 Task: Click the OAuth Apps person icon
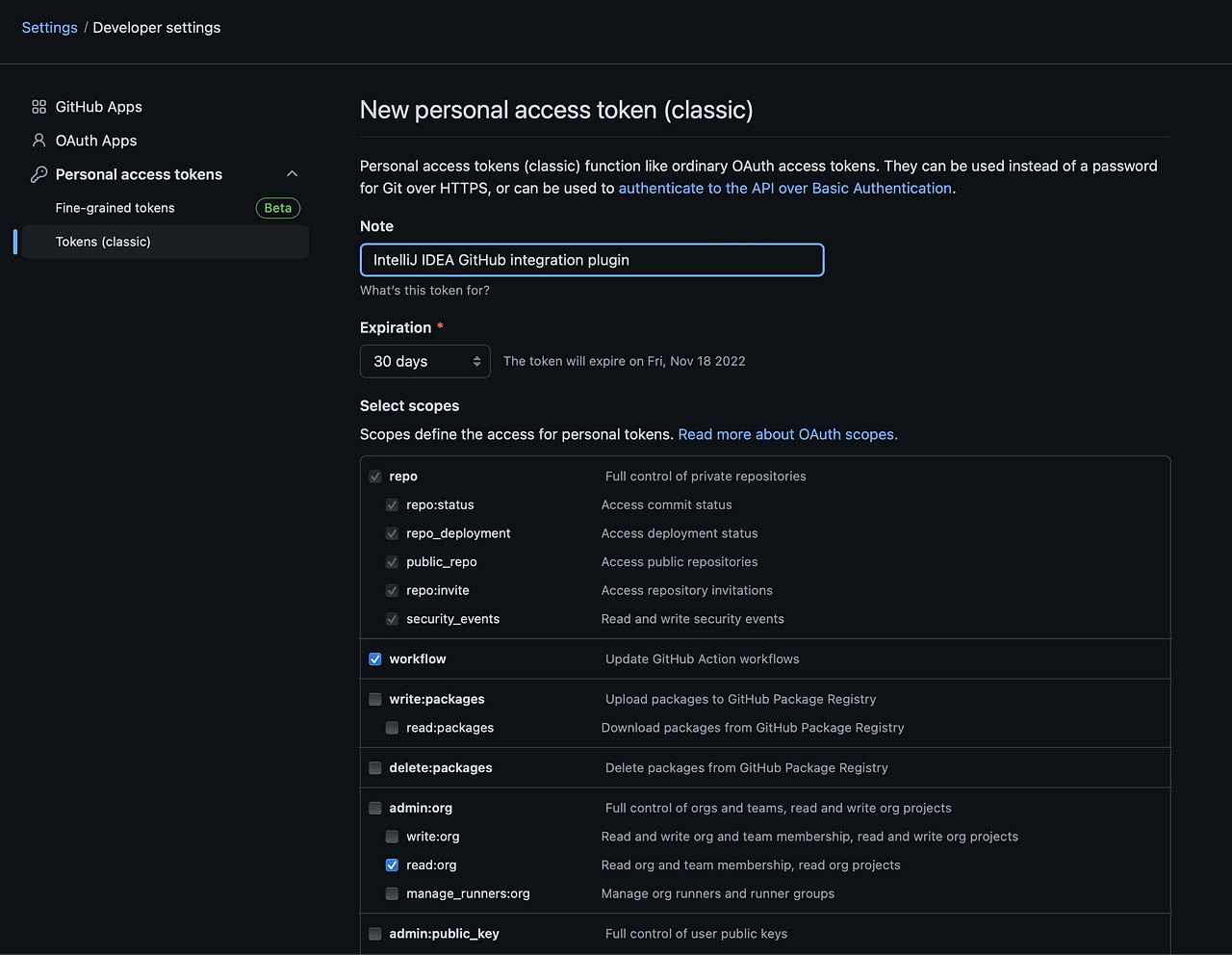(38, 141)
